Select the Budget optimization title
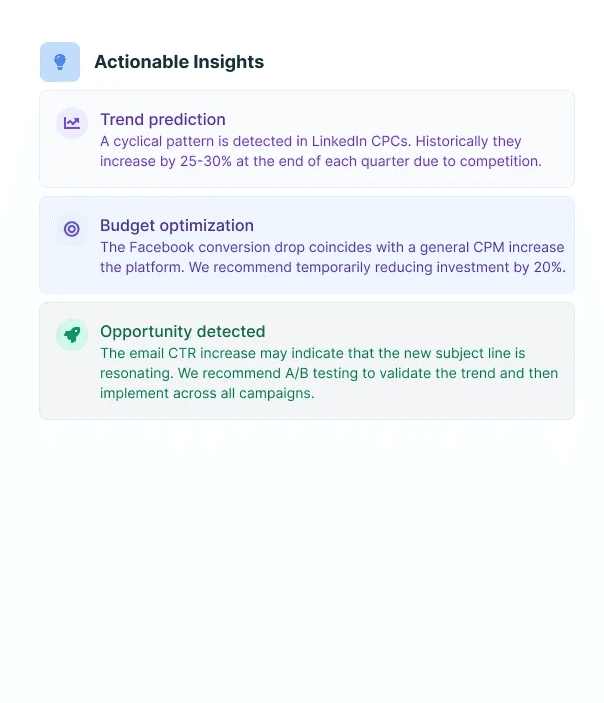The width and height of the screenshot is (604, 703). [x=177, y=226]
